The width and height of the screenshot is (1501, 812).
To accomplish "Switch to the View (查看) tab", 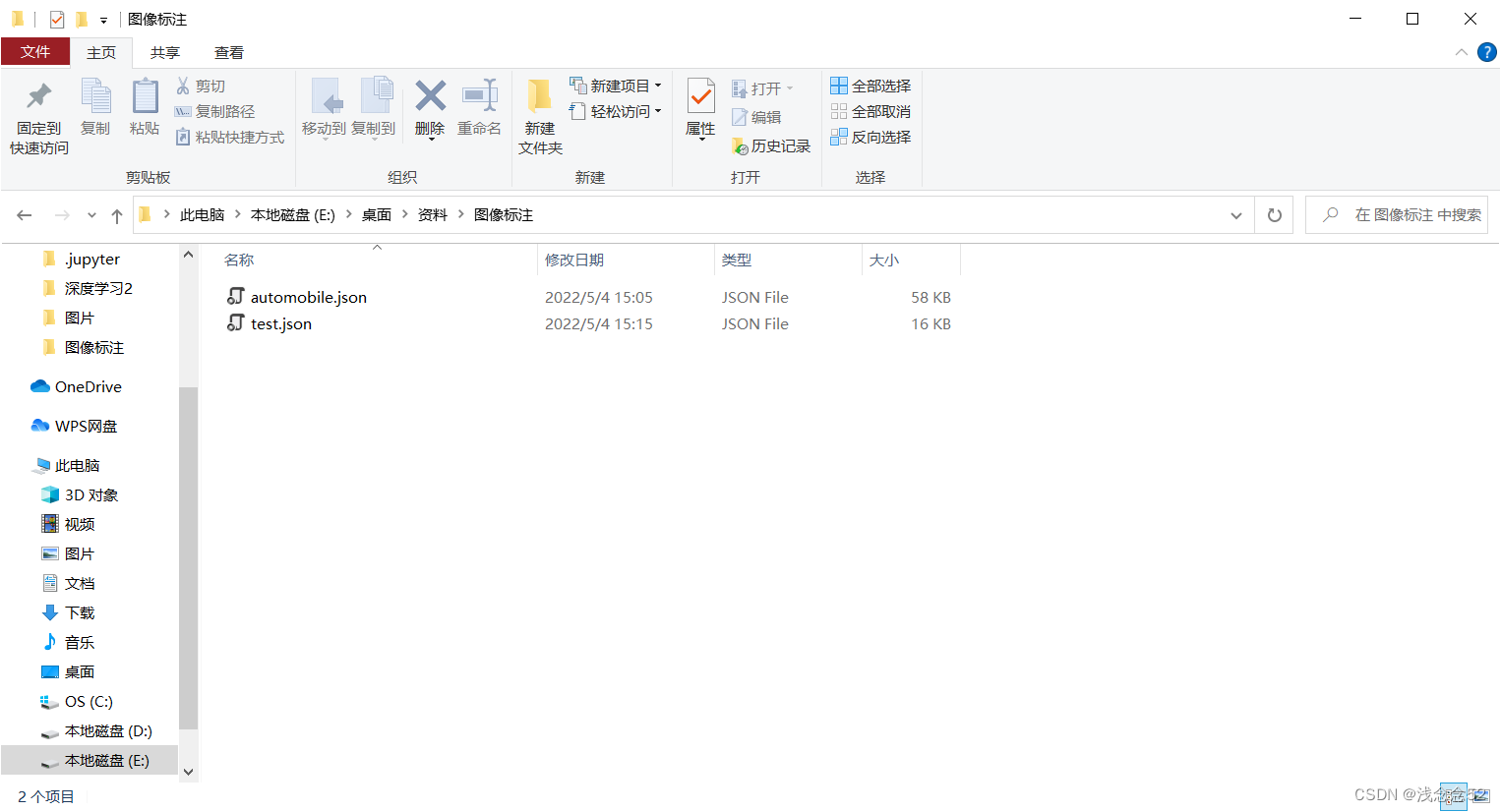I will pyautogui.click(x=229, y=52).
